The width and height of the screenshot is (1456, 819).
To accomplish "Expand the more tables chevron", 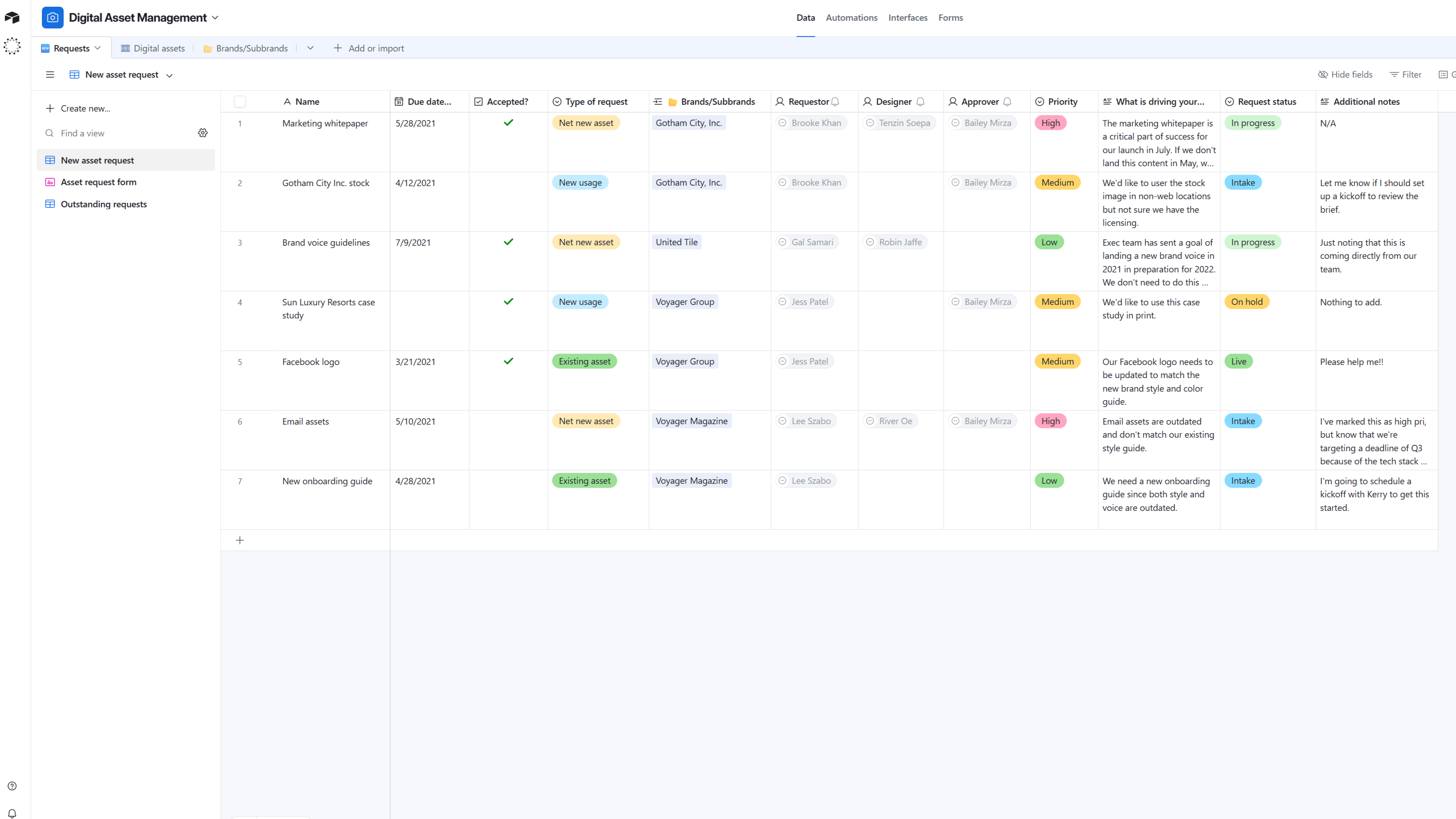I will coord(310,48).
